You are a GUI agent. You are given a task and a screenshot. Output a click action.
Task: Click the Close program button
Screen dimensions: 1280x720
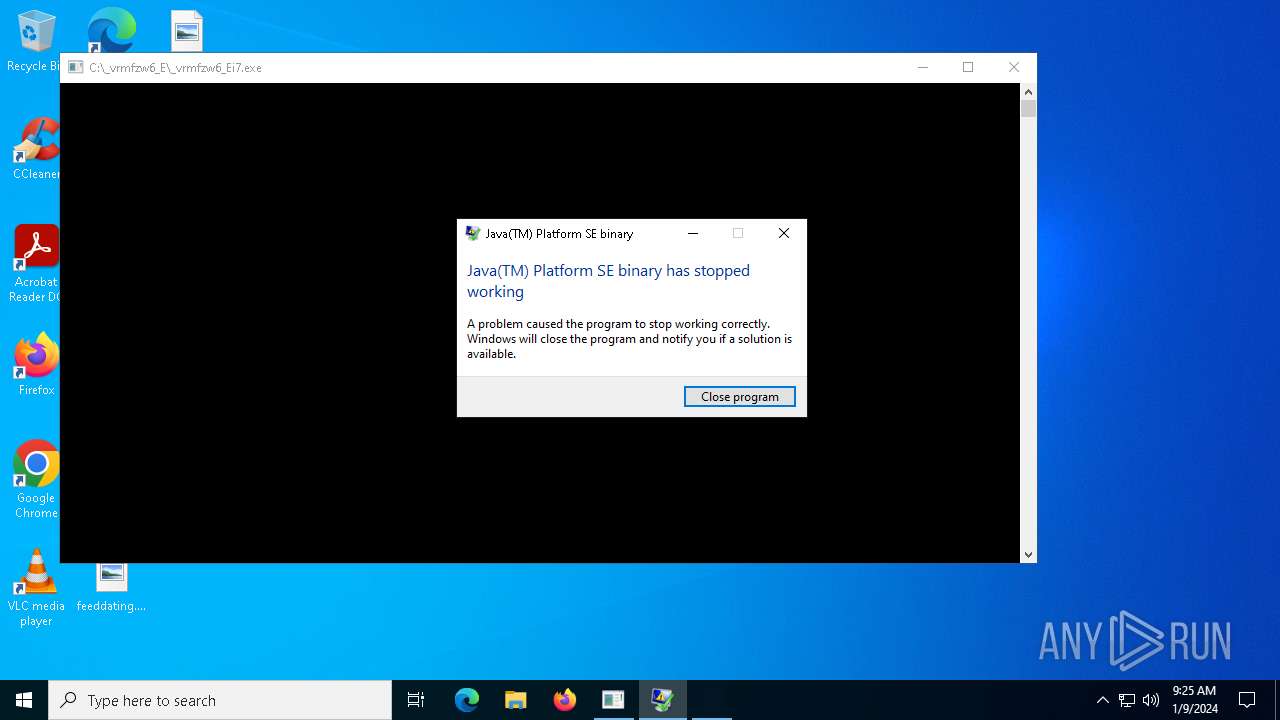tap(739, 397)
